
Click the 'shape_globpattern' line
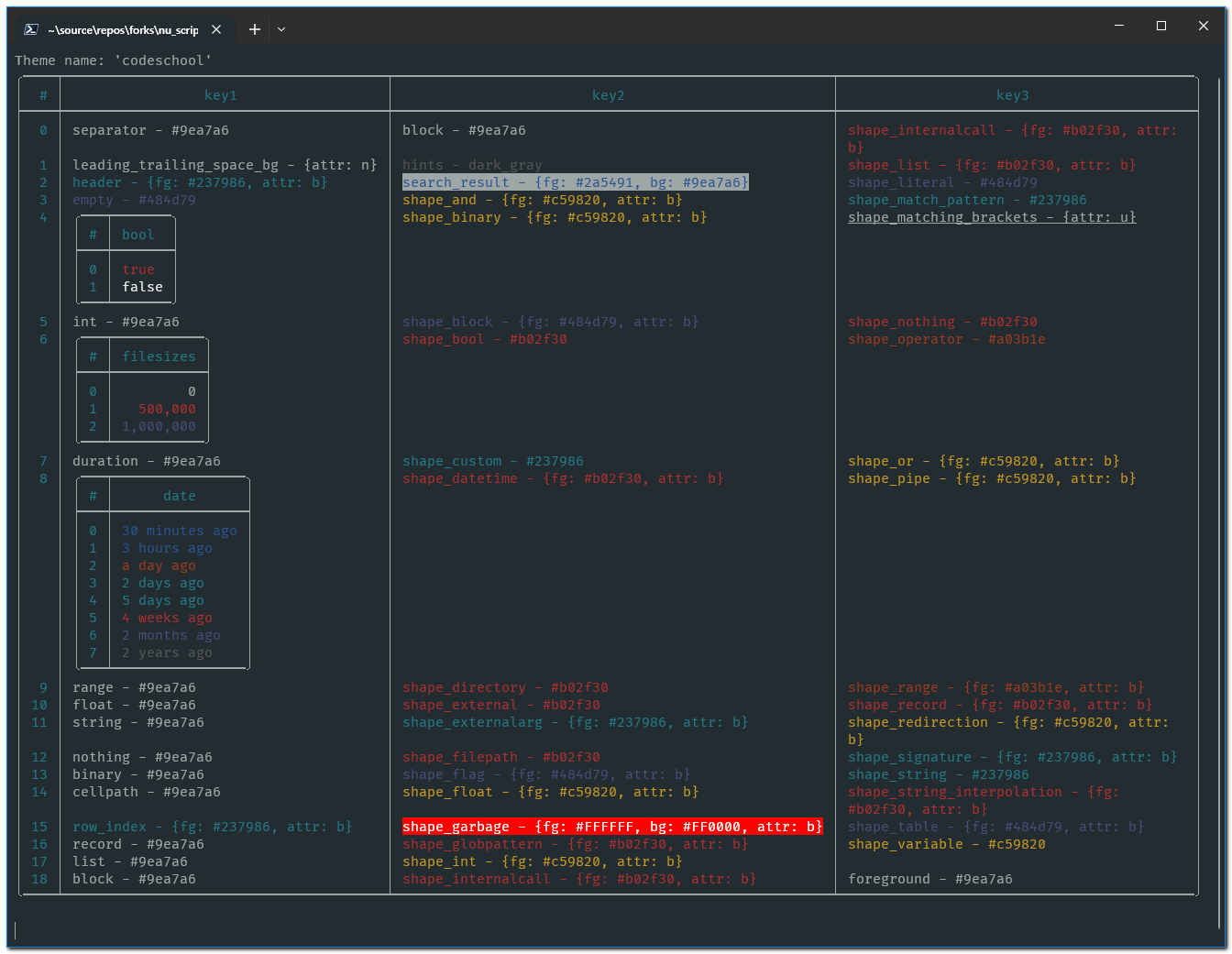point(576,844)
